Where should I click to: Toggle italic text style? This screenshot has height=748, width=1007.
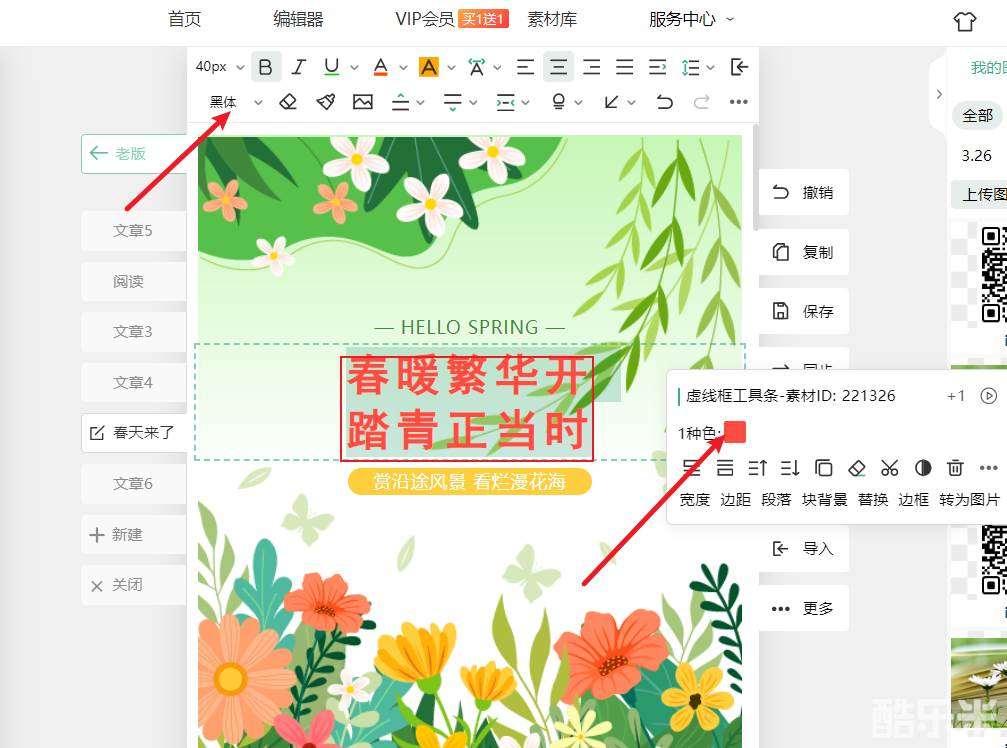pos(298,67)
